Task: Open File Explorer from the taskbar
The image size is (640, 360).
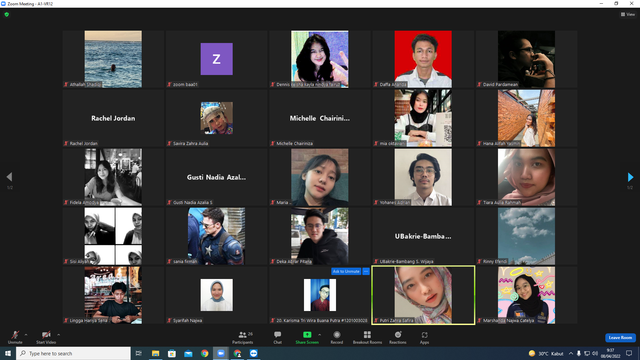Action: (x=156, y=353)
